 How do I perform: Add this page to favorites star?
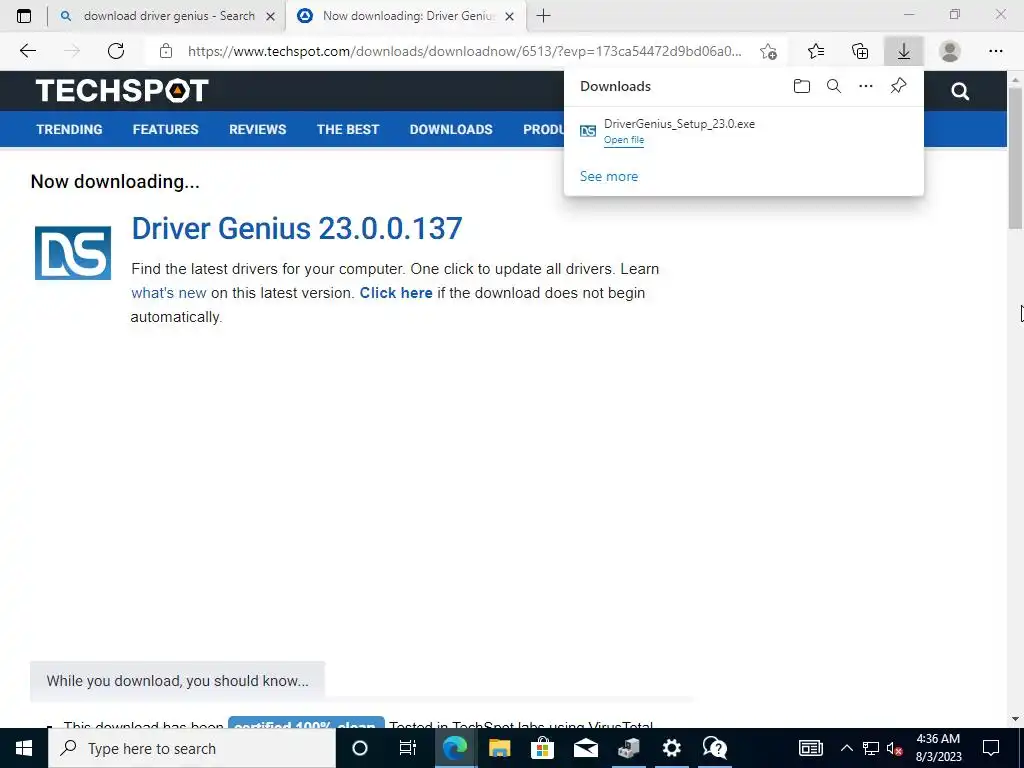[x=769, y=52]
